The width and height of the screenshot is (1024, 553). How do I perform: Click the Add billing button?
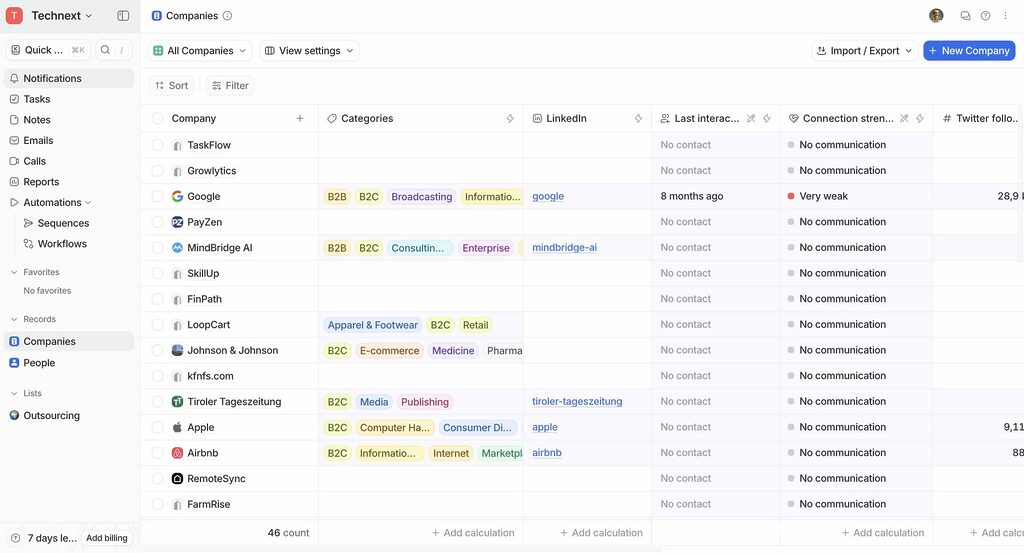[107, 538]
